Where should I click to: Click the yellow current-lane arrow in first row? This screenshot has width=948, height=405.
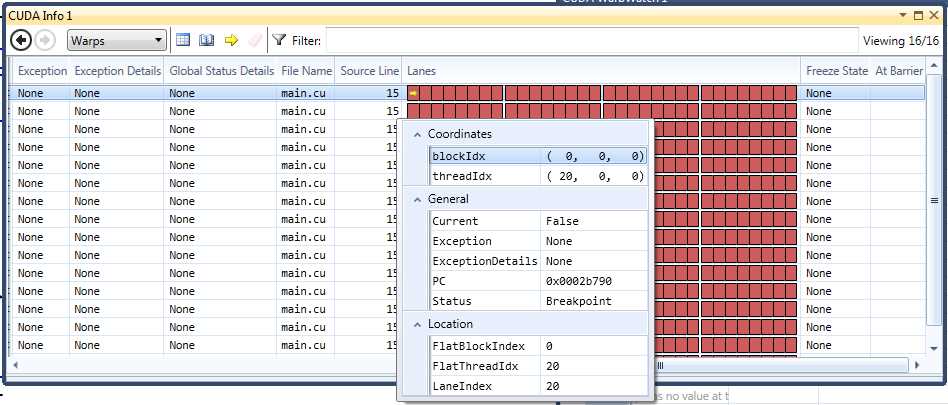[413, 93]
